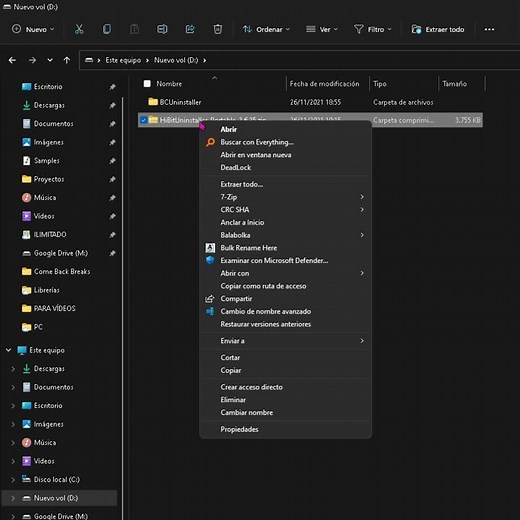520x520 pixels.
Task: Go forward with the right arrow
Action: click(32, 60)
